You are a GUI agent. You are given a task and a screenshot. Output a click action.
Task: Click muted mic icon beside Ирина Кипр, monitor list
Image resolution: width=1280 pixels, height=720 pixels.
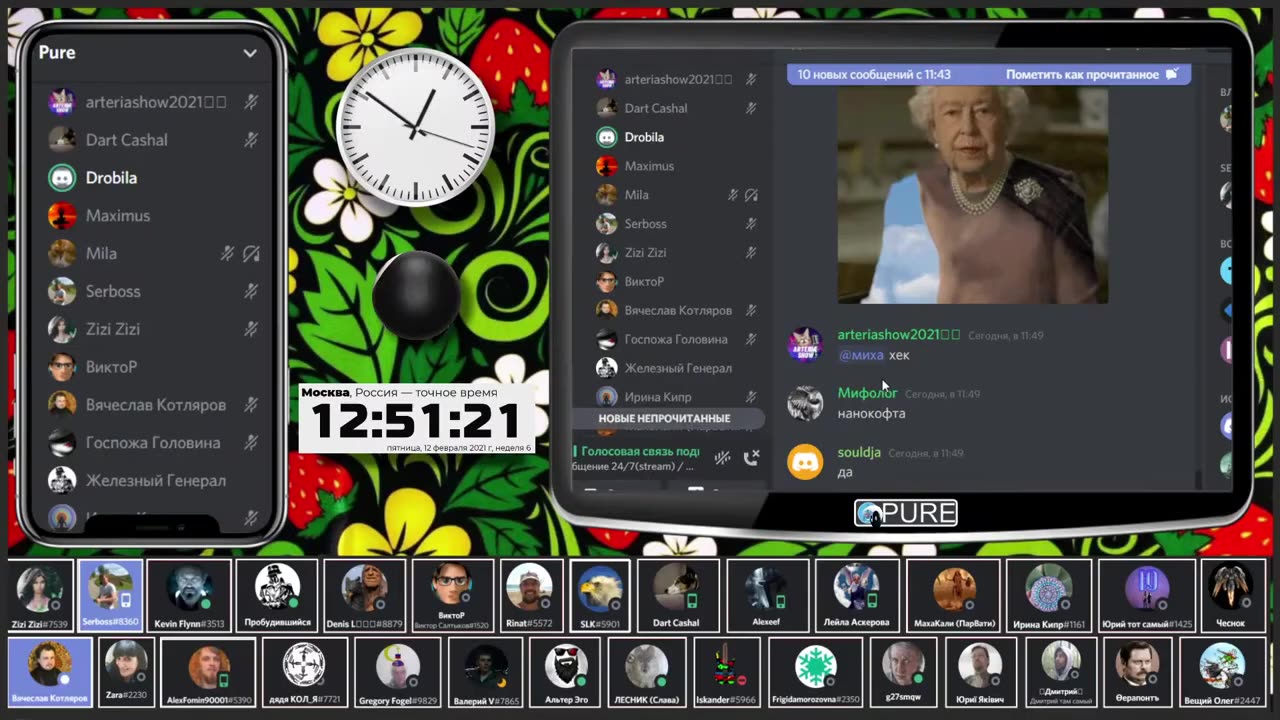751,397
